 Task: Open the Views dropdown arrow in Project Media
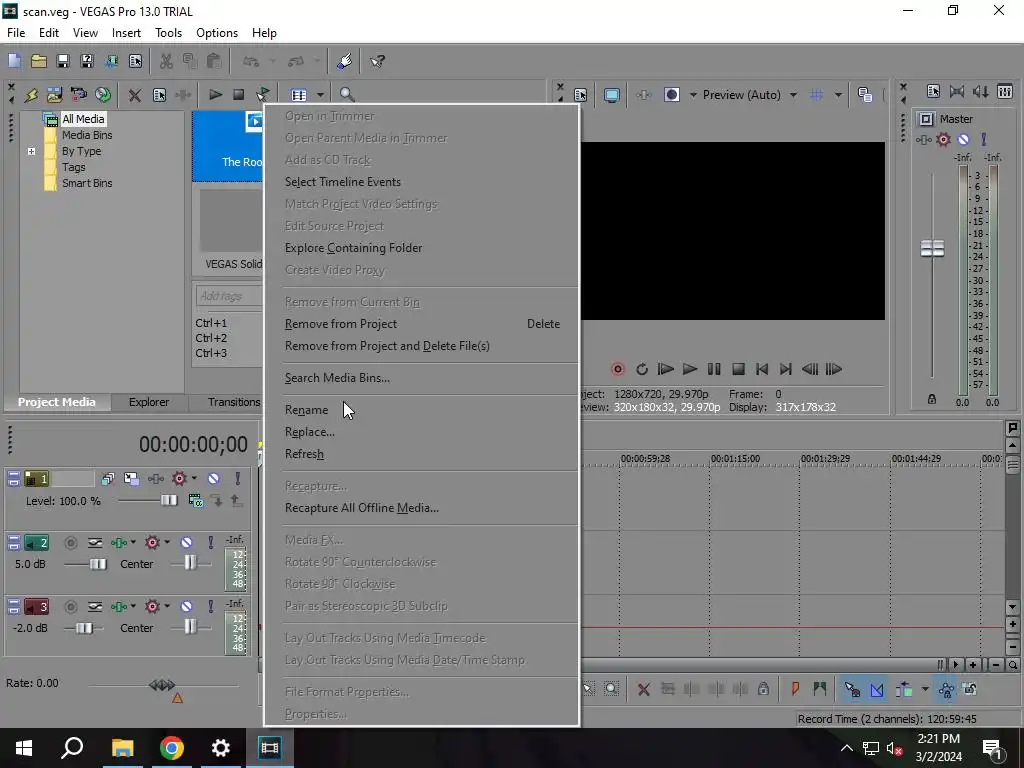320,95
